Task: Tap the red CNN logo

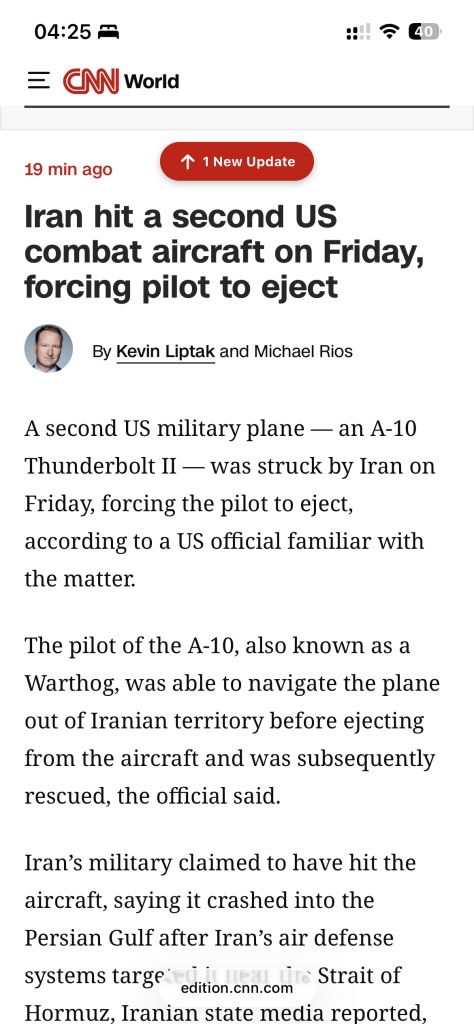Action: (91, 81)
